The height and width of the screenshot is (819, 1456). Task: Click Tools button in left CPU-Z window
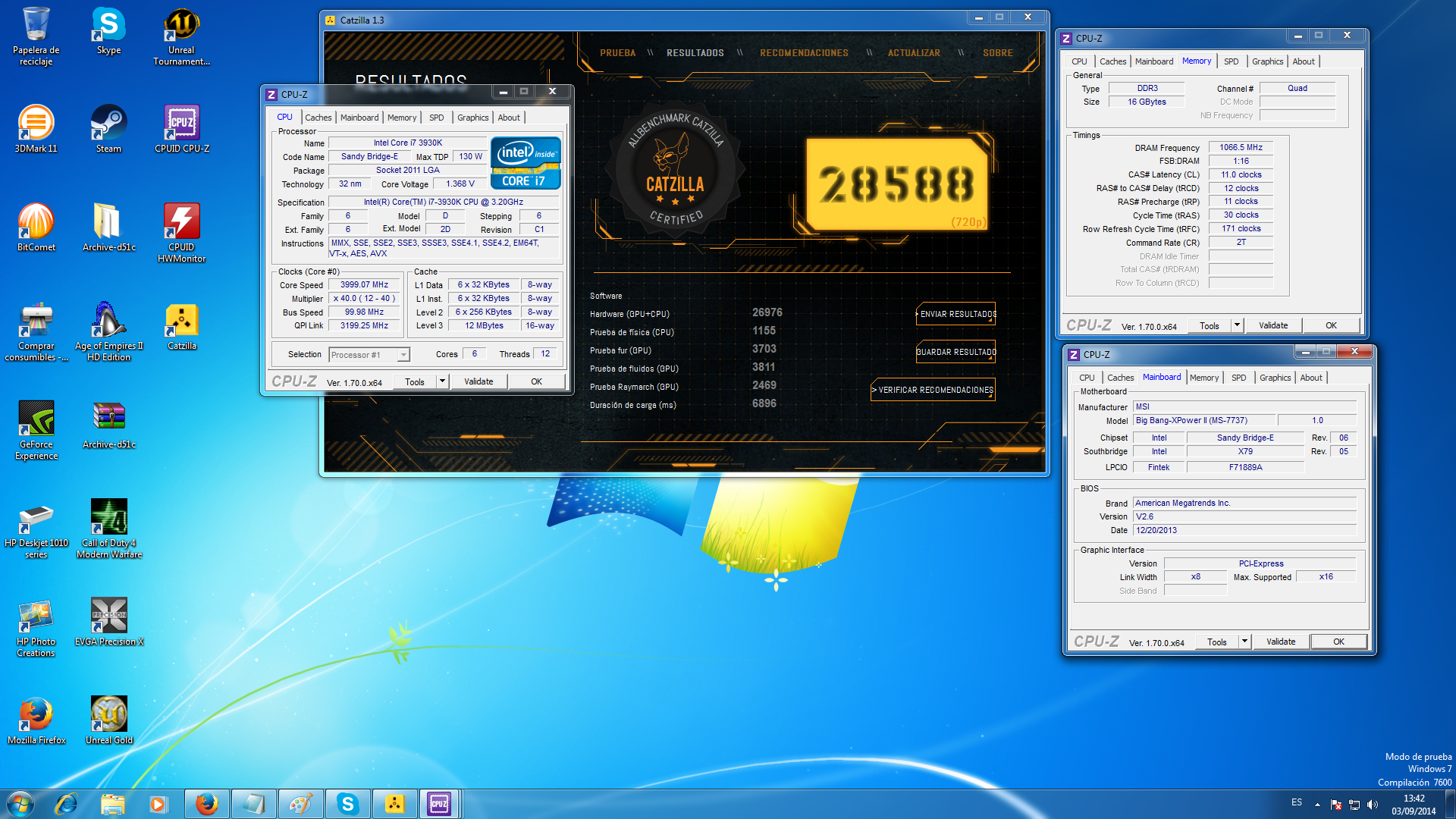415,381
